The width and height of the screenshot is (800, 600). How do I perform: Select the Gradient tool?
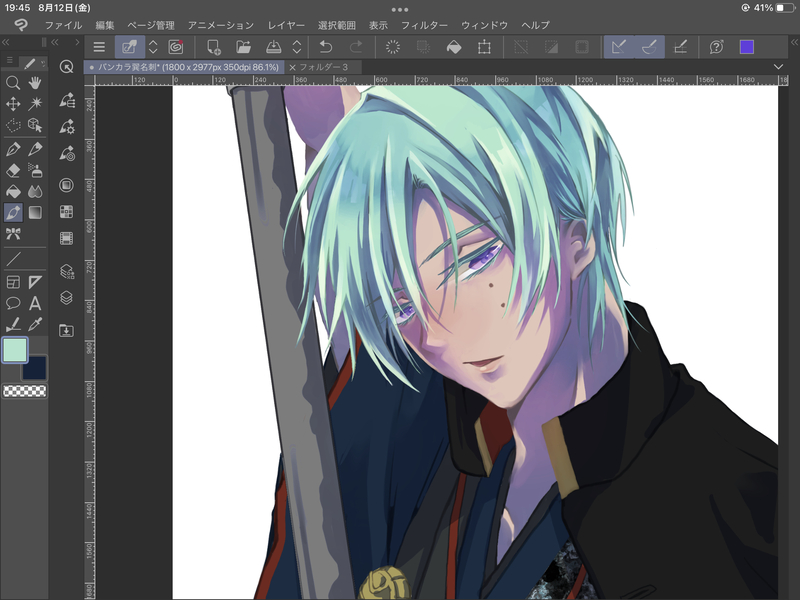35,212
